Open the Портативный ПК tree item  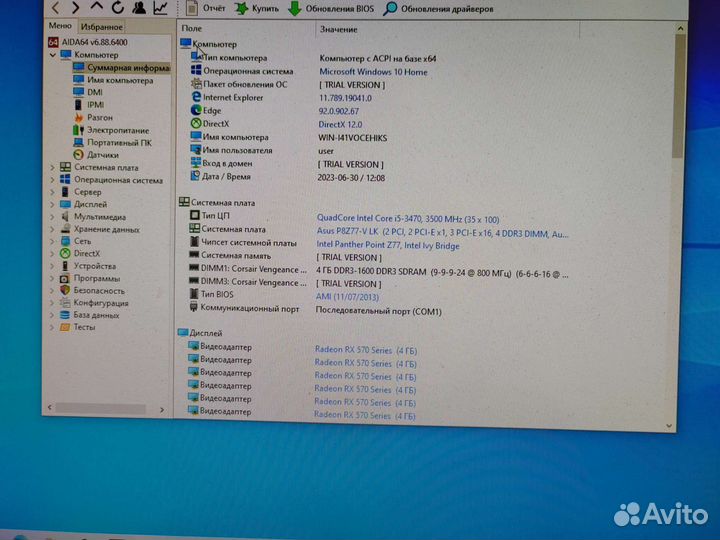coord(119,142)
